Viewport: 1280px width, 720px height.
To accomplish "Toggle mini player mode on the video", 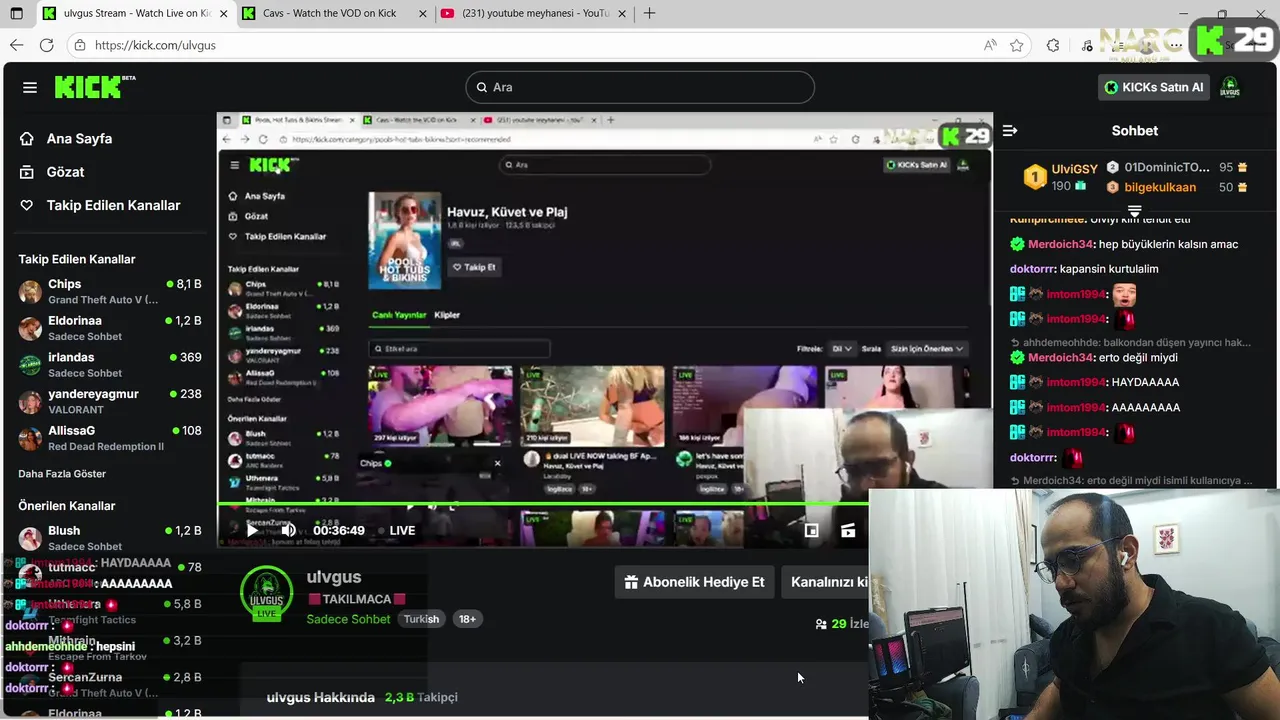I will tap(812, 530).
